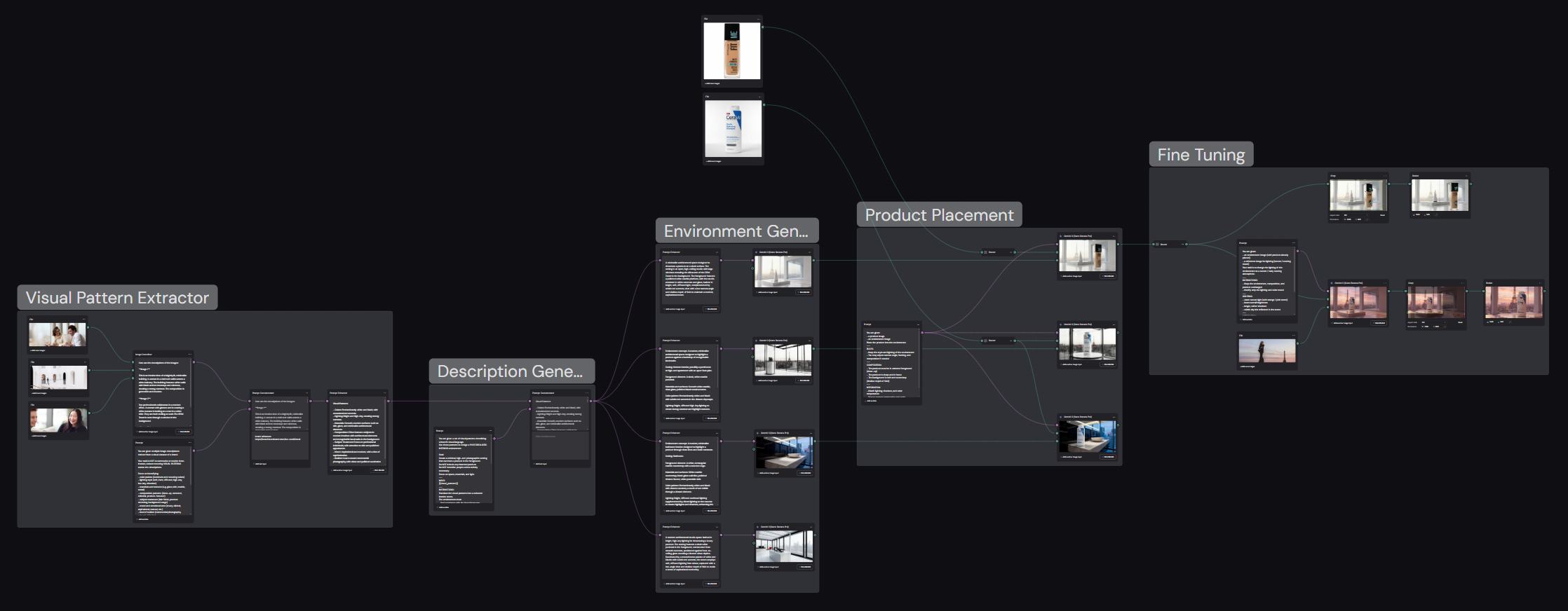This screenshot has width=1568, height=611.
Task: Select the Visual Pattern Extractor group label
Action: point(117,298)
